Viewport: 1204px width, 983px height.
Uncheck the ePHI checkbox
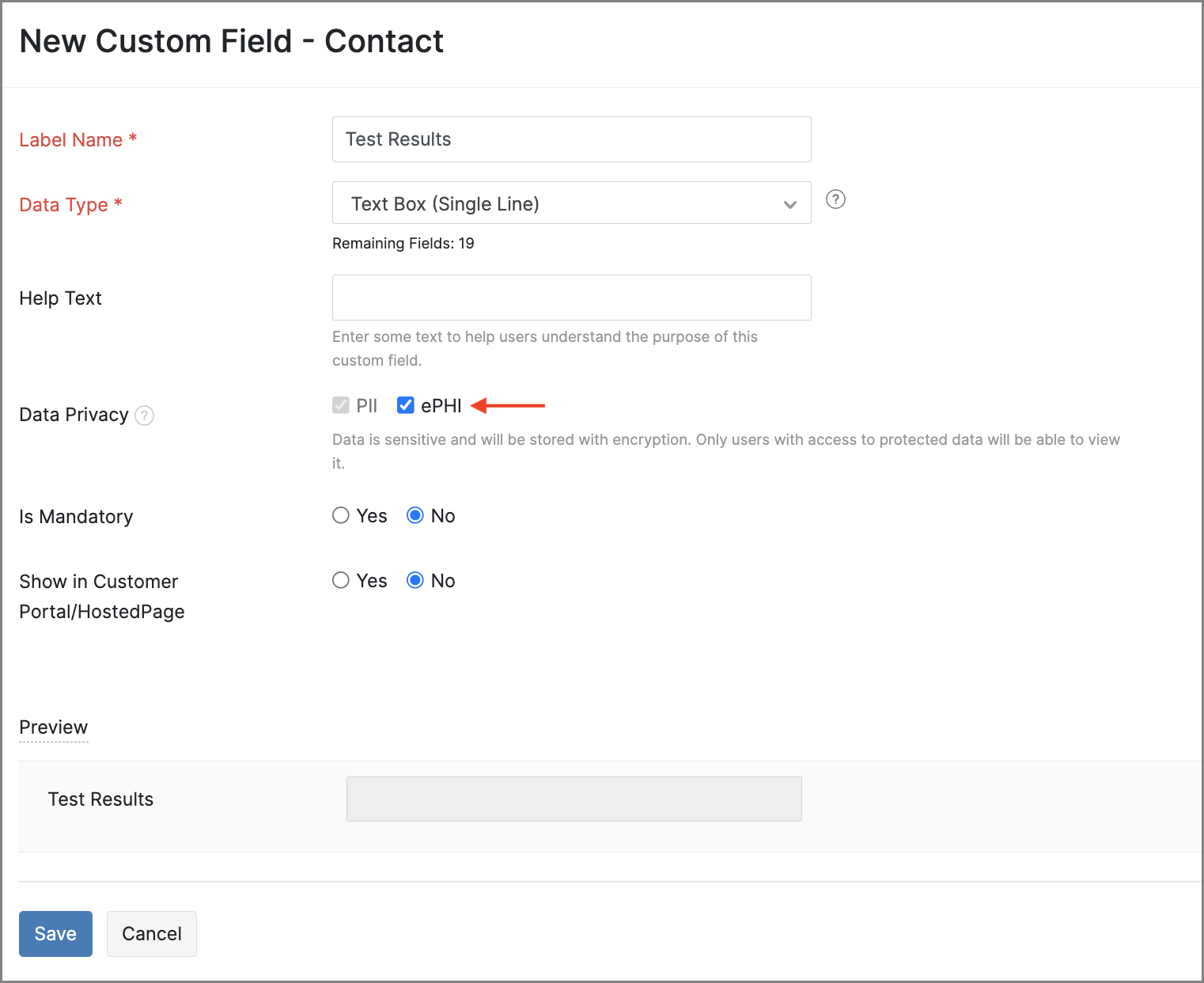point(406,406)
